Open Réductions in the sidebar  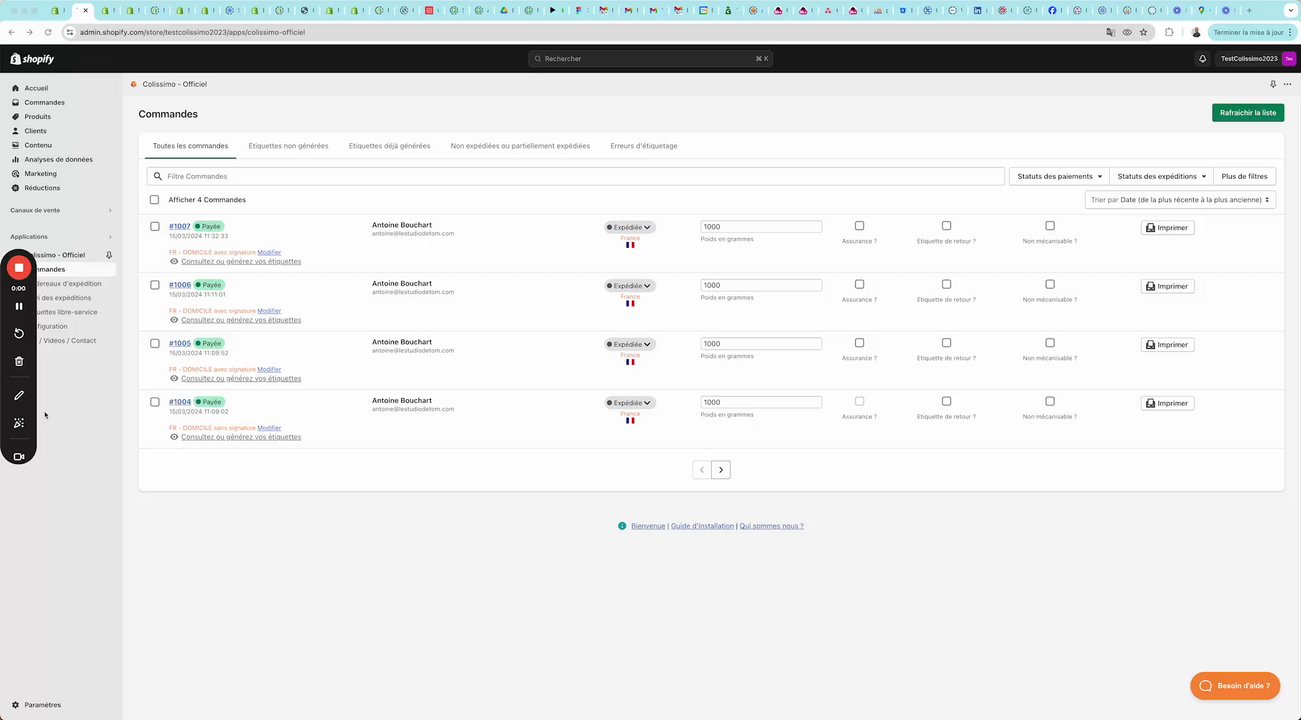click(42, 188)
